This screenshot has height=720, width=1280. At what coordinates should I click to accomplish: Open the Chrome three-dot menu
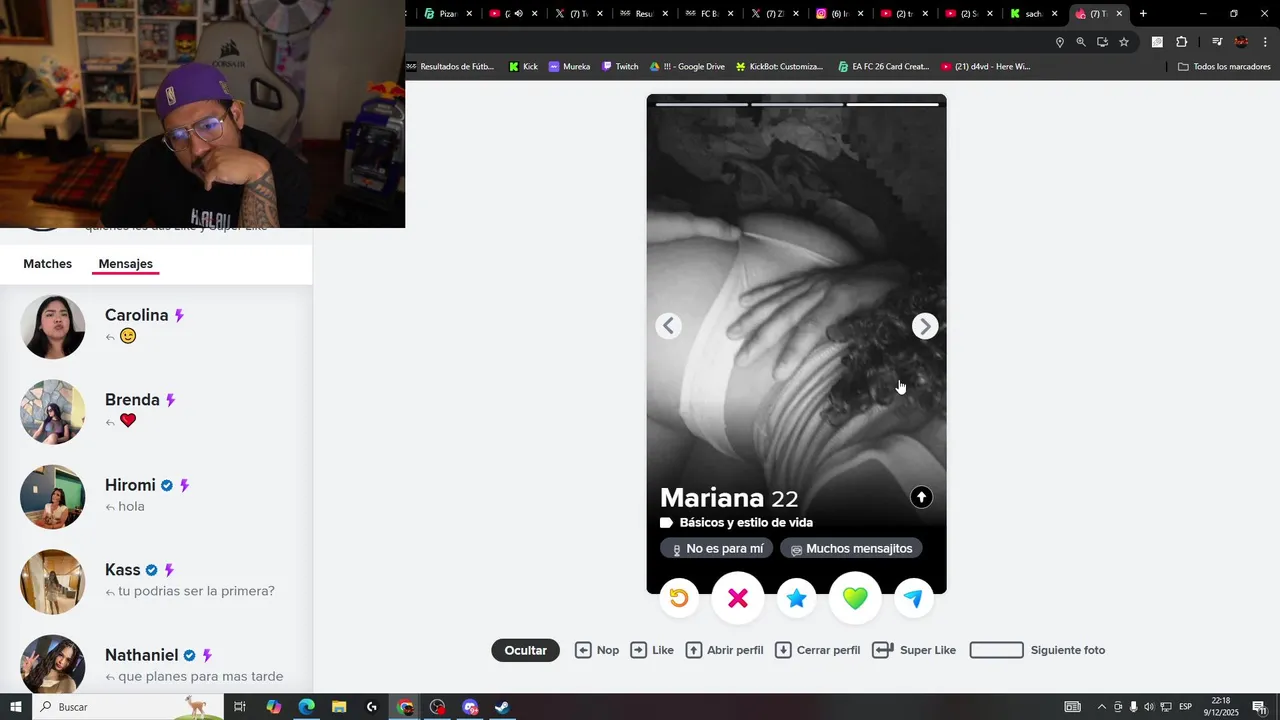pyautogui.click(x=1265, y=42)
